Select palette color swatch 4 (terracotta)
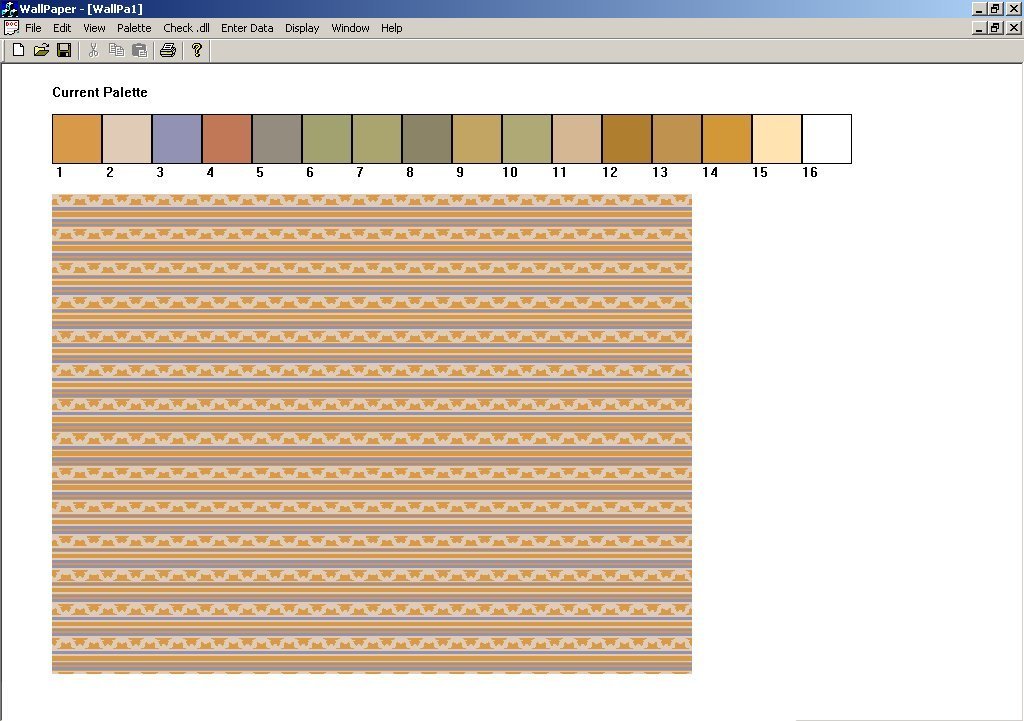1024x721 pixels. pyautogui.click(x=227, y=139)
